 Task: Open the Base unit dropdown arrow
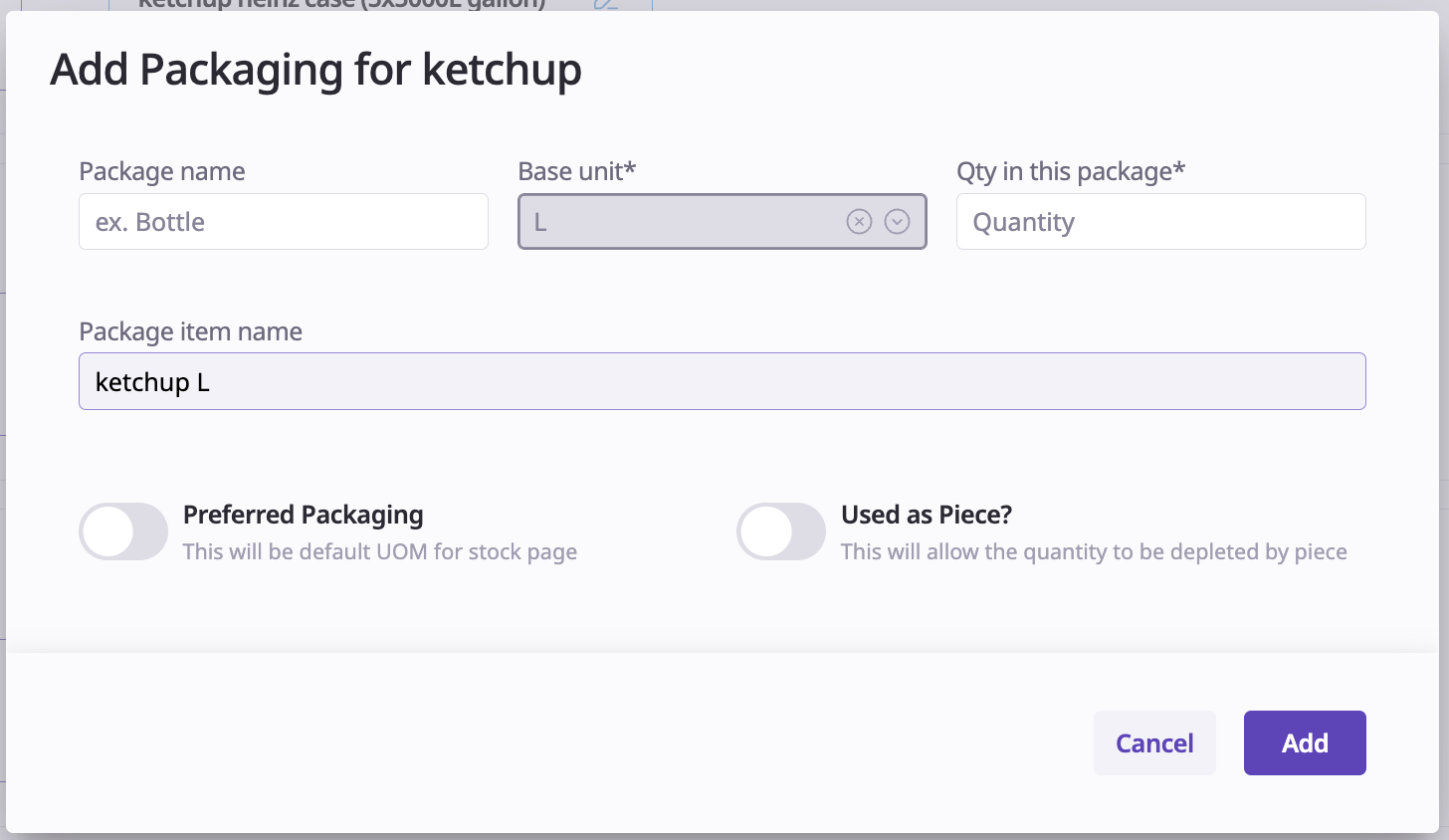click(897, 222)
